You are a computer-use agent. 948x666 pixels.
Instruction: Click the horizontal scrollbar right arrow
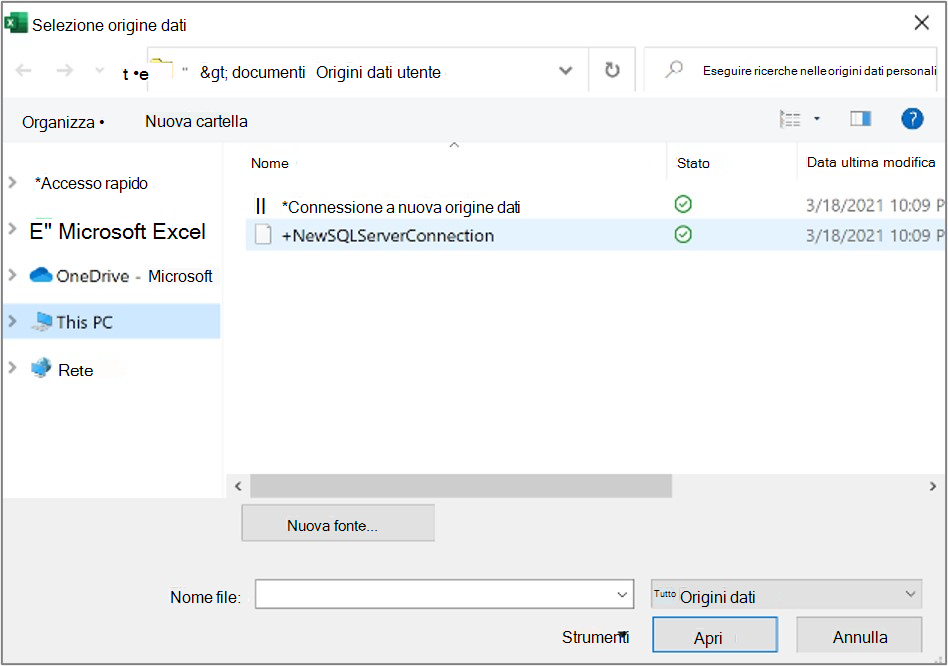[x=932, y=486]
